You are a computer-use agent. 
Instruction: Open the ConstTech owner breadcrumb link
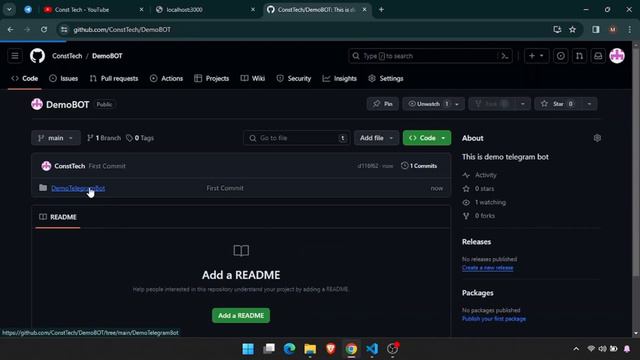[67, 56]
